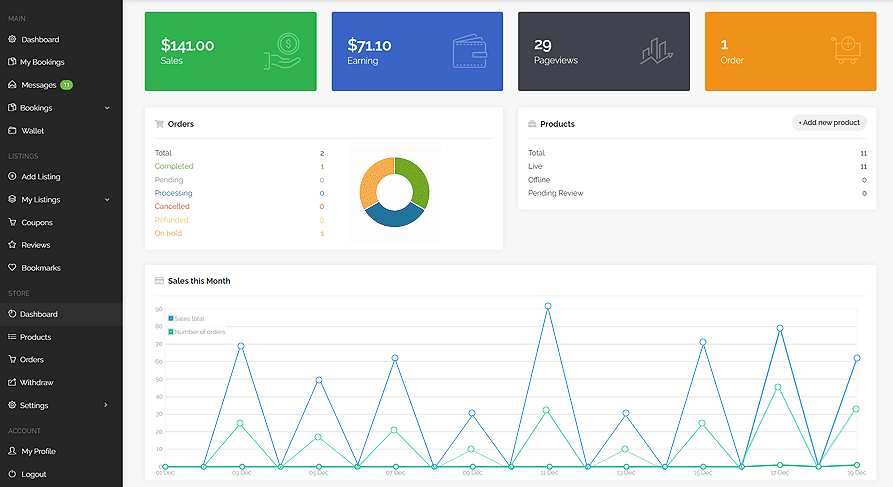
Task: Click the Messages envelope icon
Action: (x=12, y=85)
